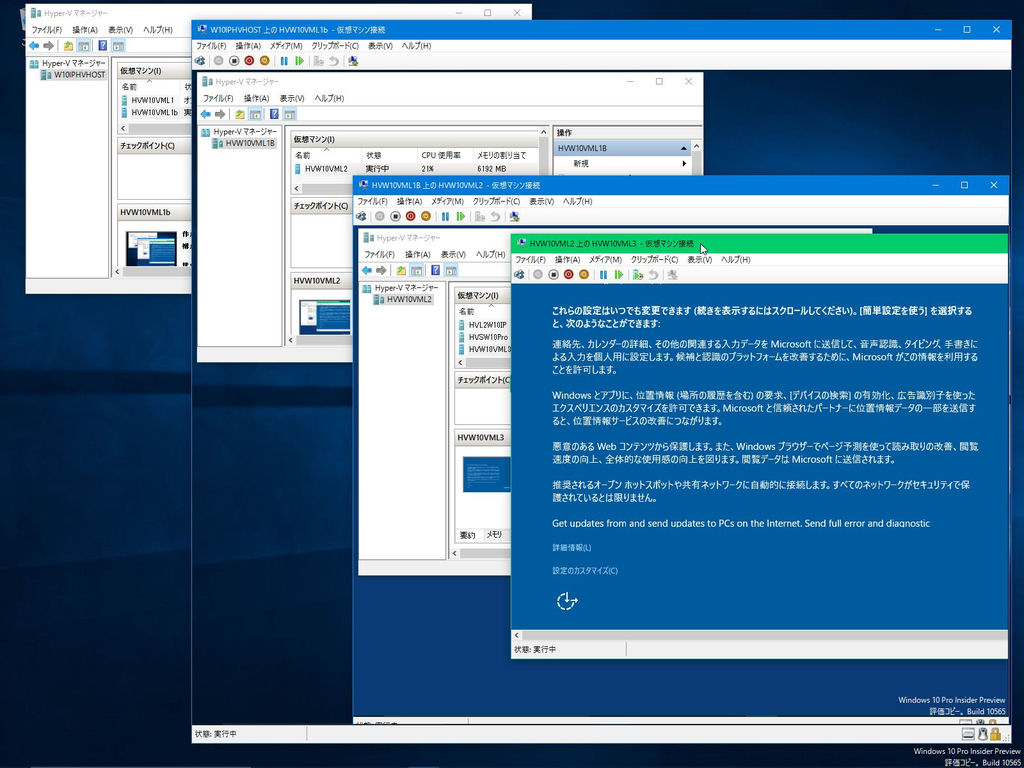Viewport: 1024px width, 768px height.
Task: Reset HVW10VML2 using the green play icon
Action: point(460,216)
